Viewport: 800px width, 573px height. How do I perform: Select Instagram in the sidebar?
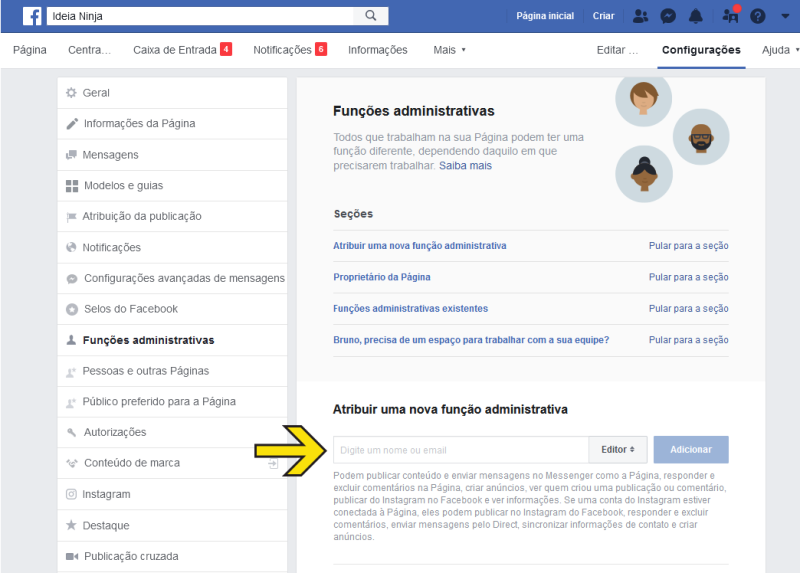106,494
